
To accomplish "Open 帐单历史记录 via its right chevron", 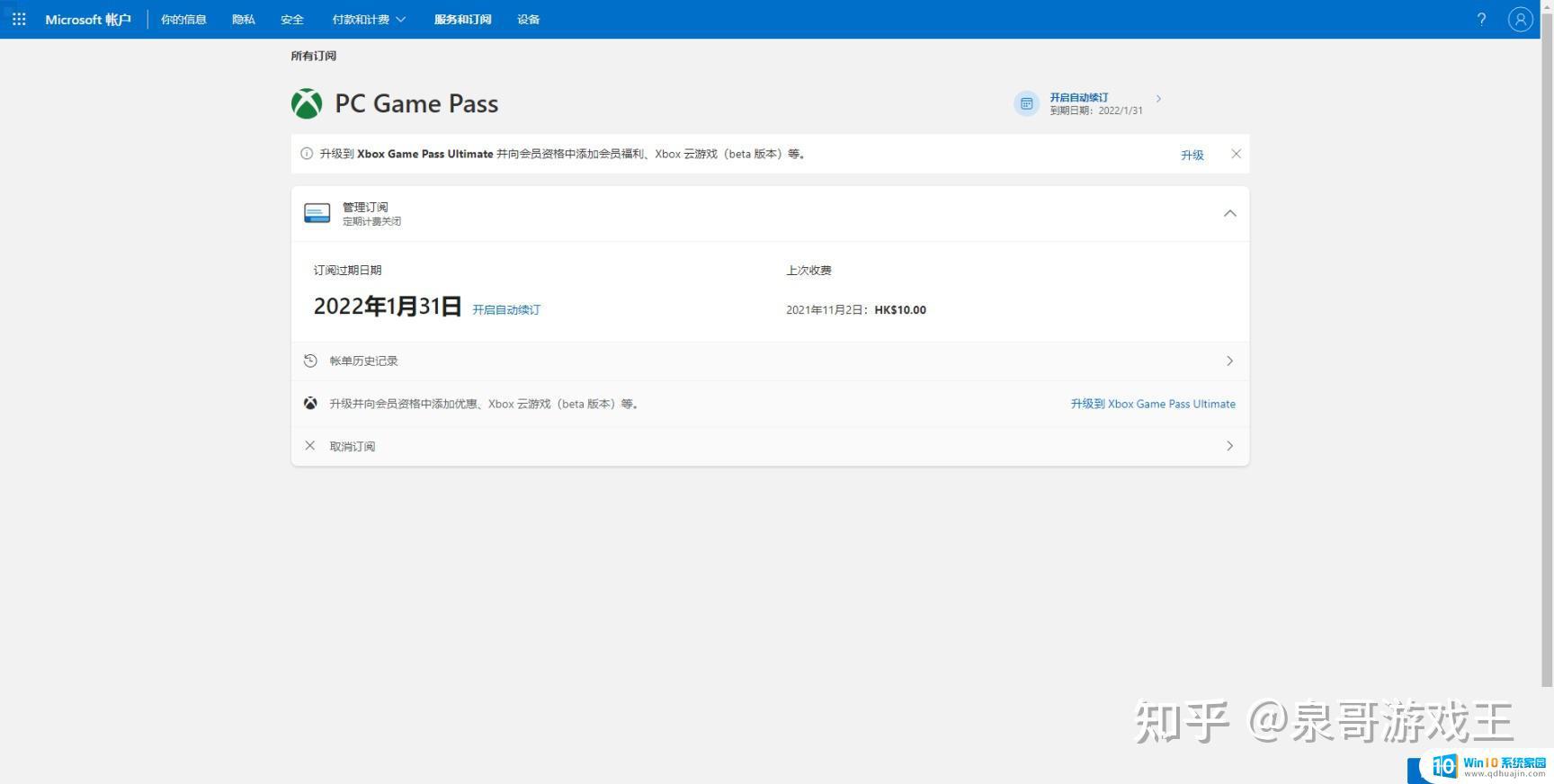I will (x=1229, y=361).
